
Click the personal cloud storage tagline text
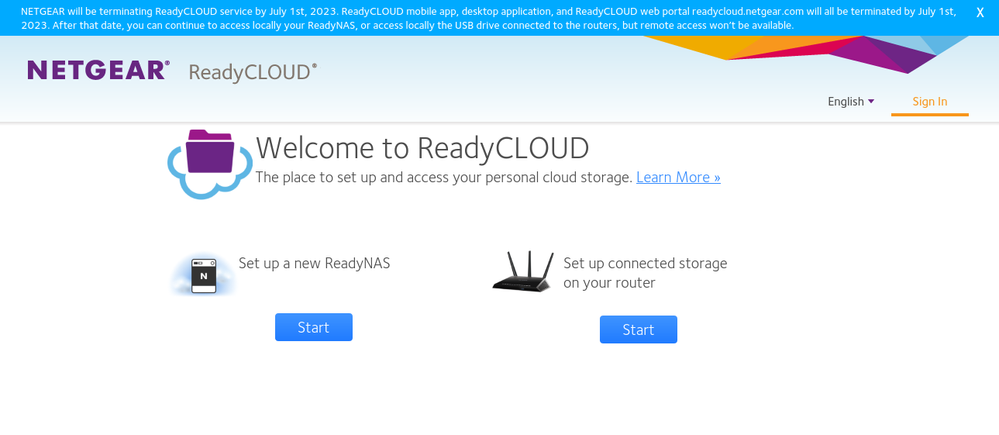click(x=444, y=177)
